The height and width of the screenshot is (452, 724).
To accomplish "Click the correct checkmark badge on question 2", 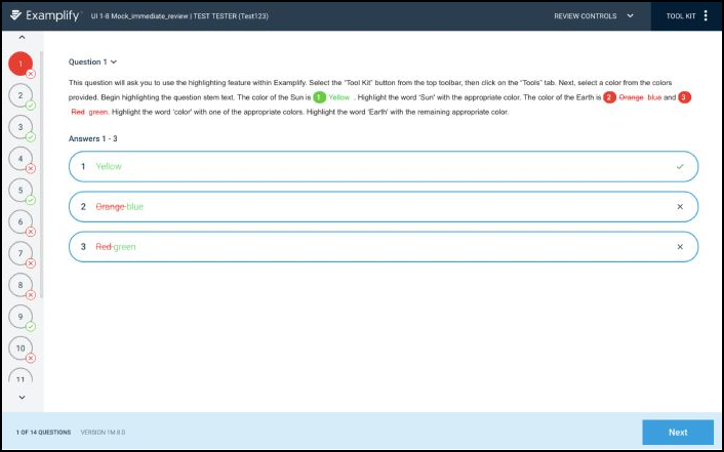I will click(30, 106).
